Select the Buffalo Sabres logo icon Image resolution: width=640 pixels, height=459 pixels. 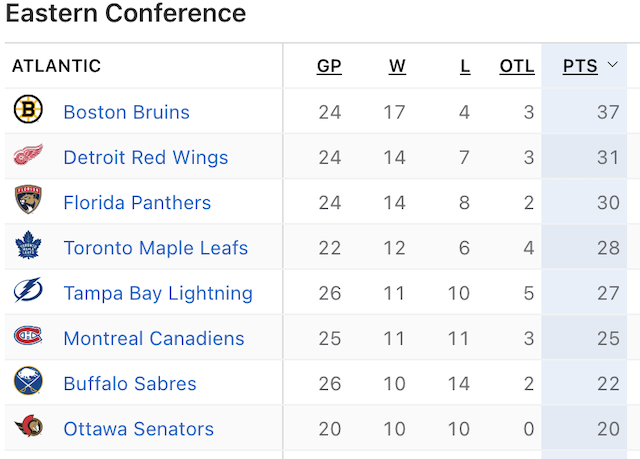point(28,381)
